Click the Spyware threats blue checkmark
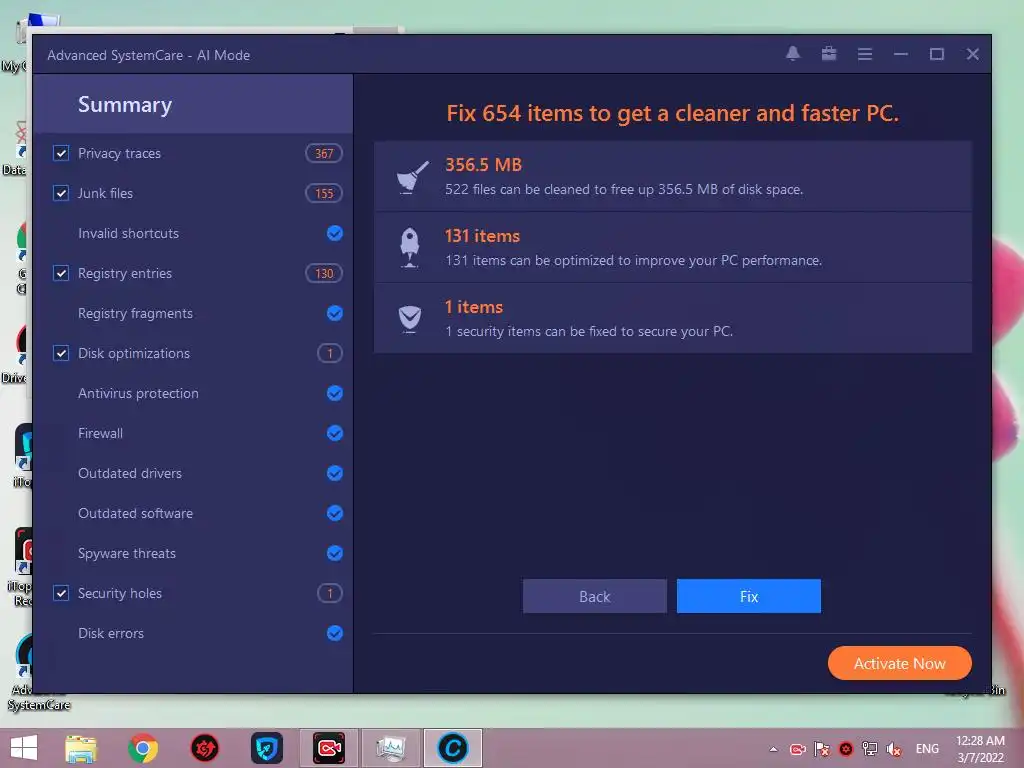The width and height of the screenshot is (1024, 768). [x=334, y=553]
